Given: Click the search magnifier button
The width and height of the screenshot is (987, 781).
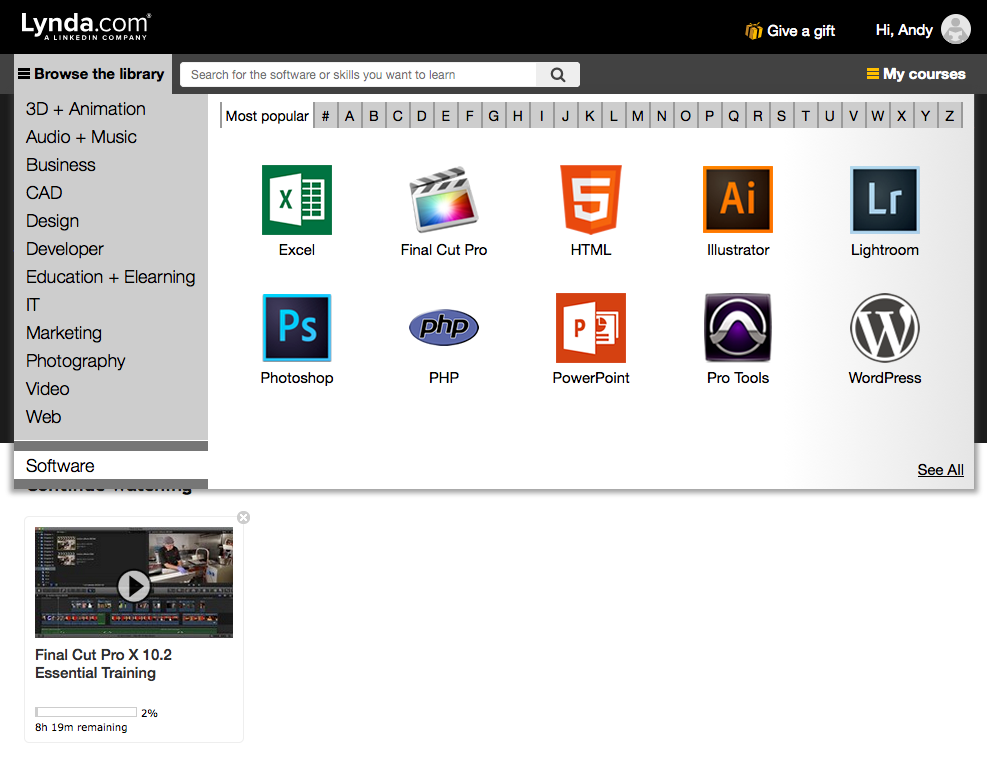Looking at the screenshot, I should point(558,75).
